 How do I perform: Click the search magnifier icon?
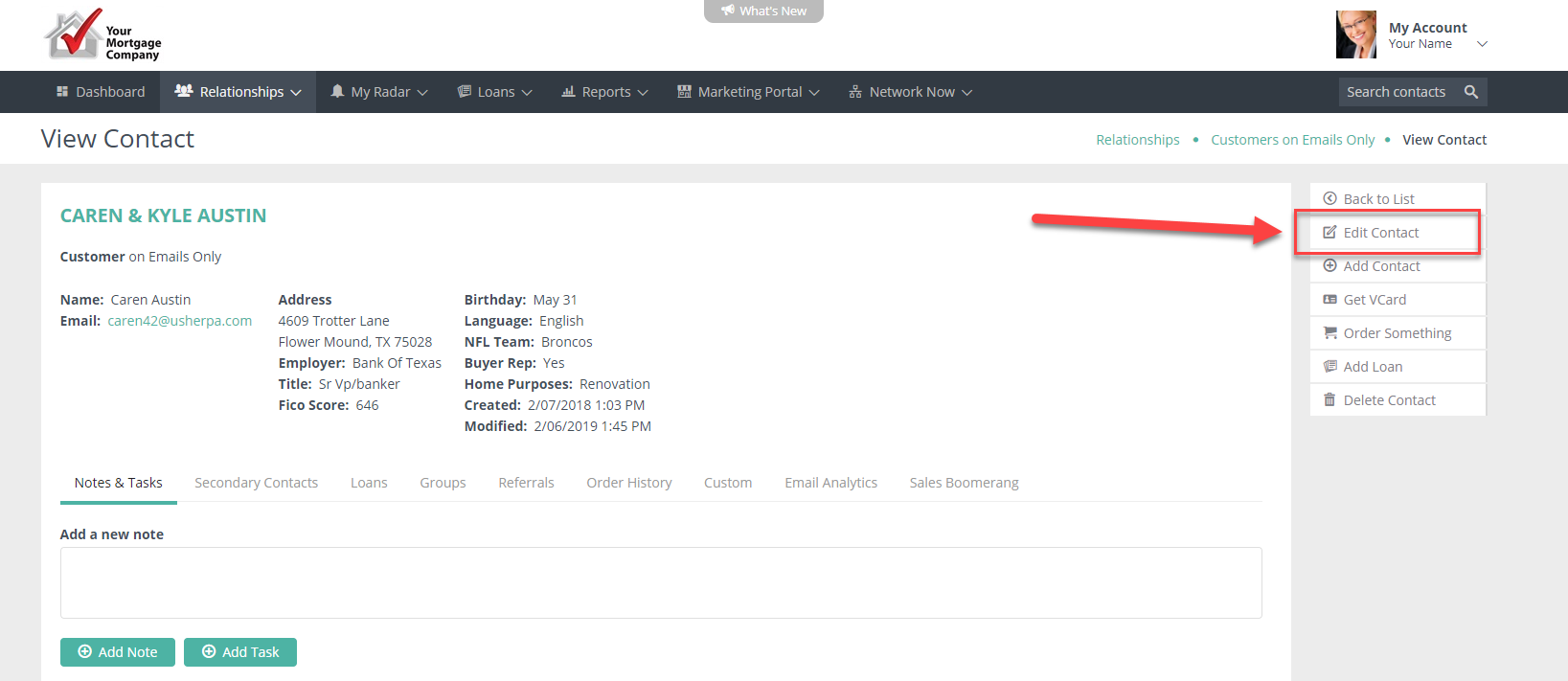(1470, 92)
